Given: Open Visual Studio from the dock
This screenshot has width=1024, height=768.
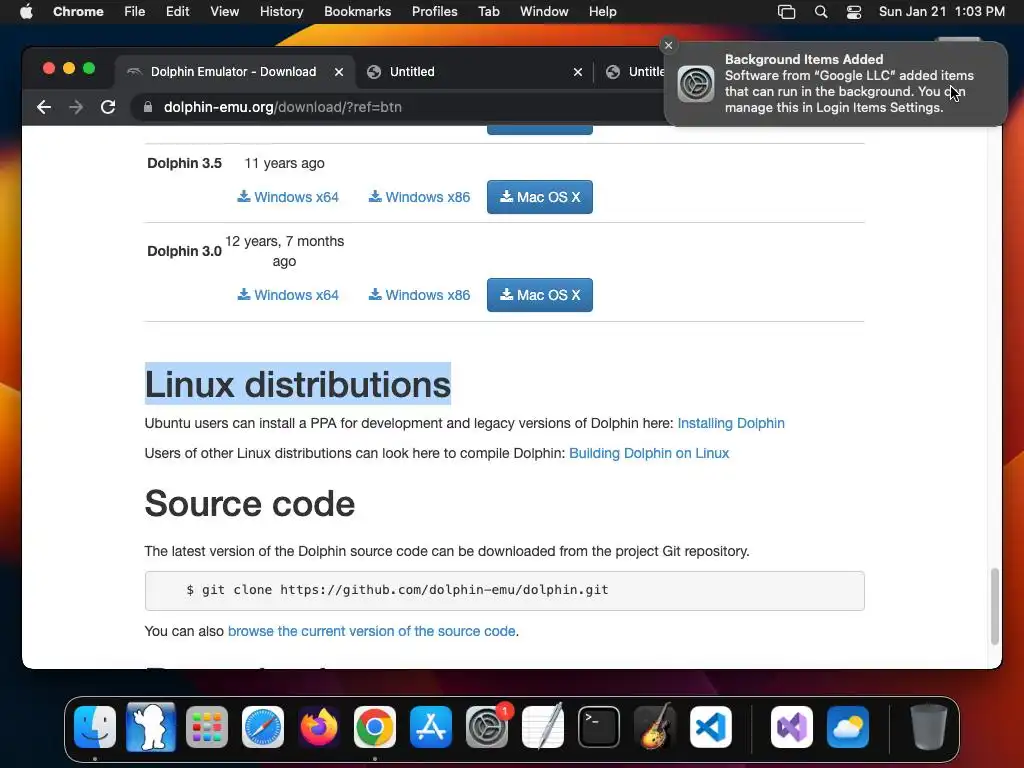Looking at the screenshot, I should point(792,727).
